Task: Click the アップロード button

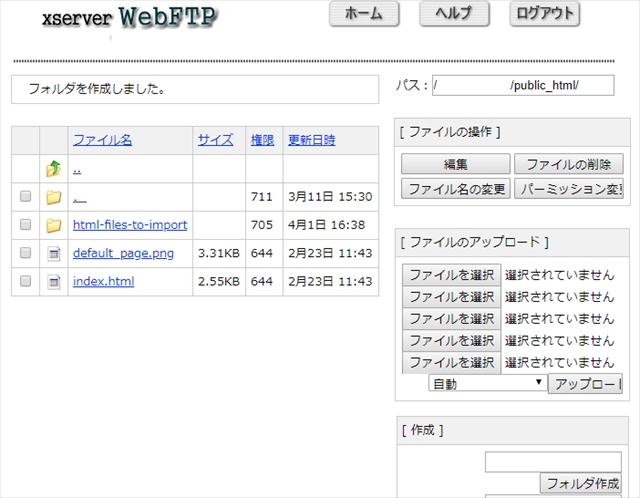Action: click(x=585, y=384)
